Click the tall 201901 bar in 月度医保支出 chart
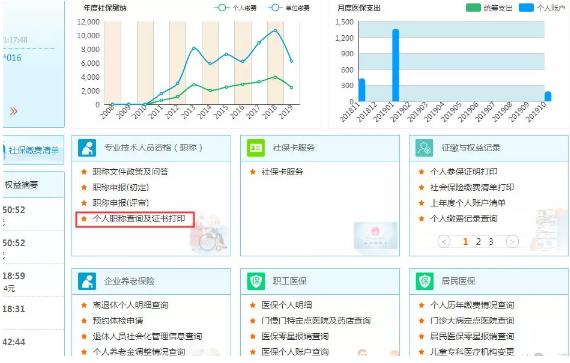Image resolution: width=570 pixels, height=363 pixels. tap(396, 65)
